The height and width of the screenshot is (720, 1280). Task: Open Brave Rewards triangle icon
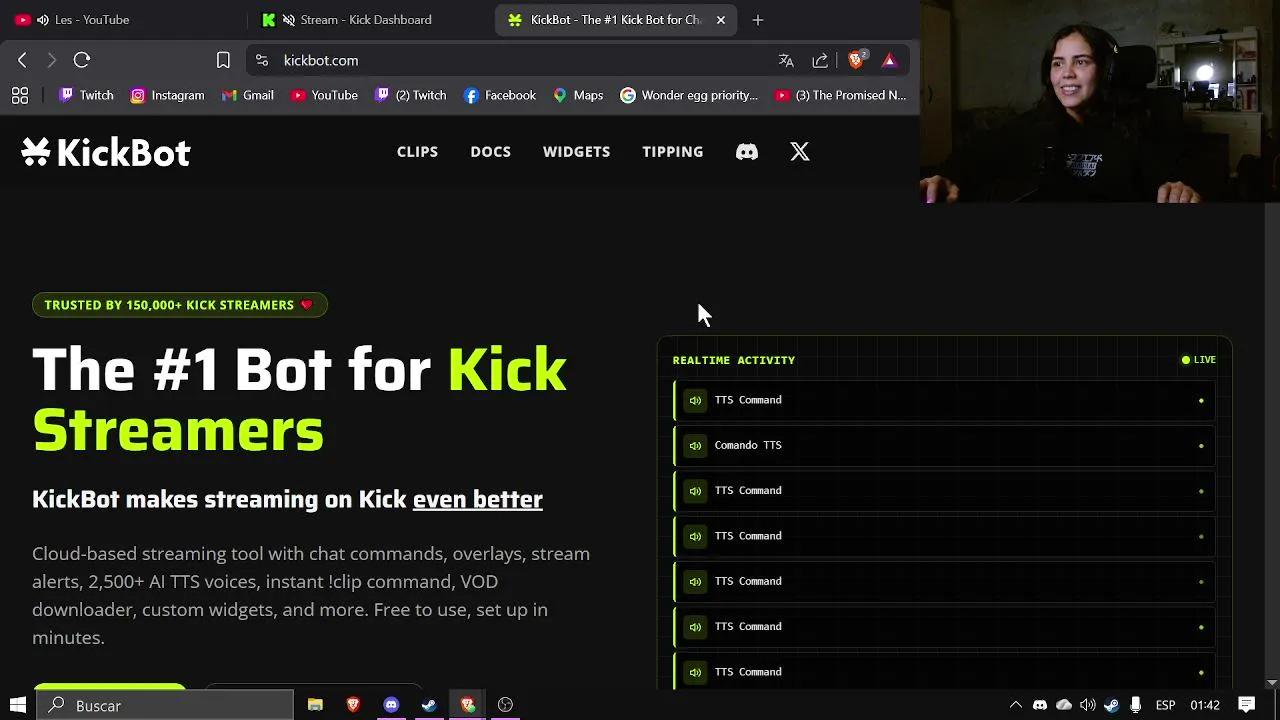tap(889, 60)
